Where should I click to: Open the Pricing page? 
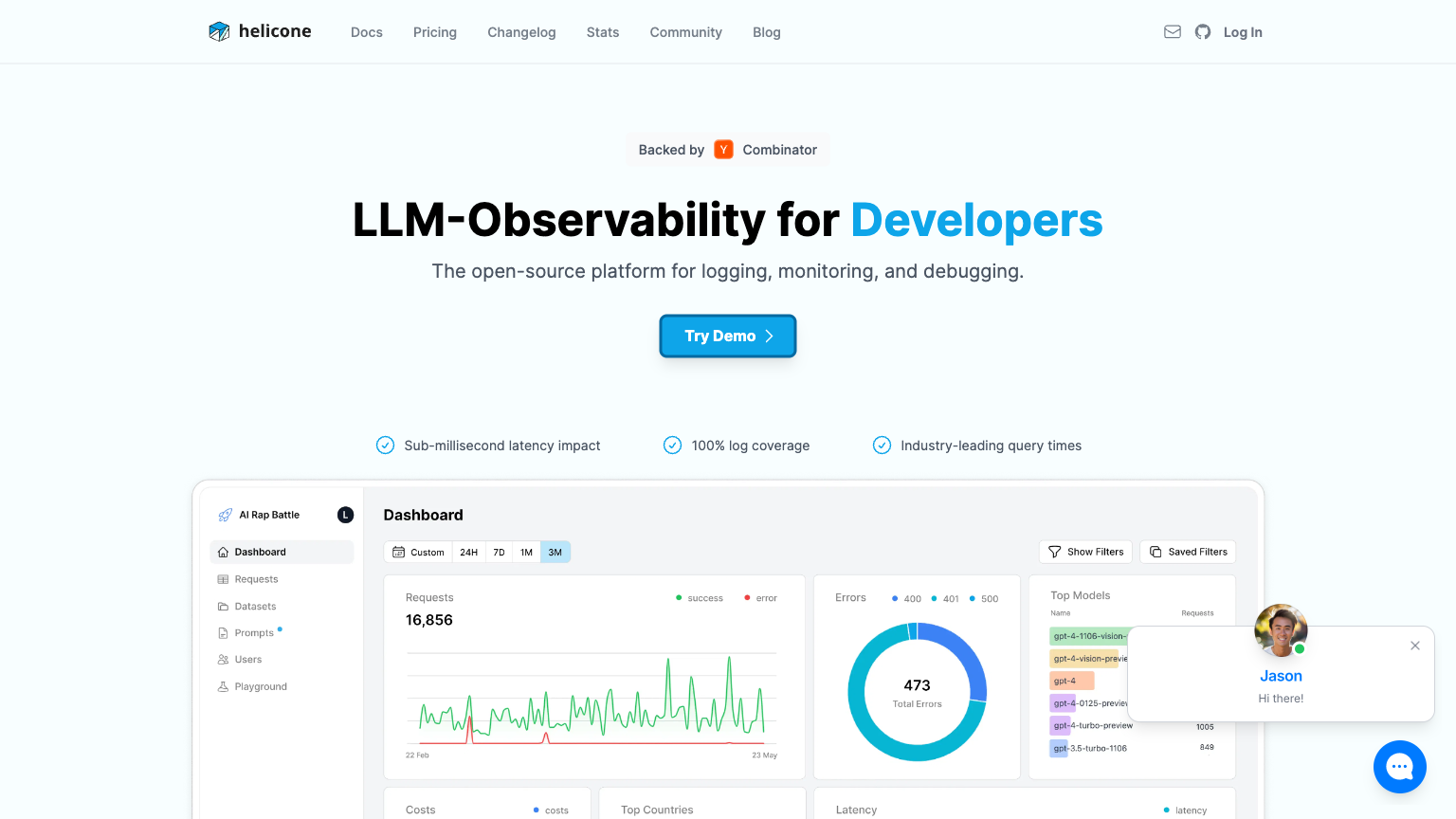pos(435,32)
